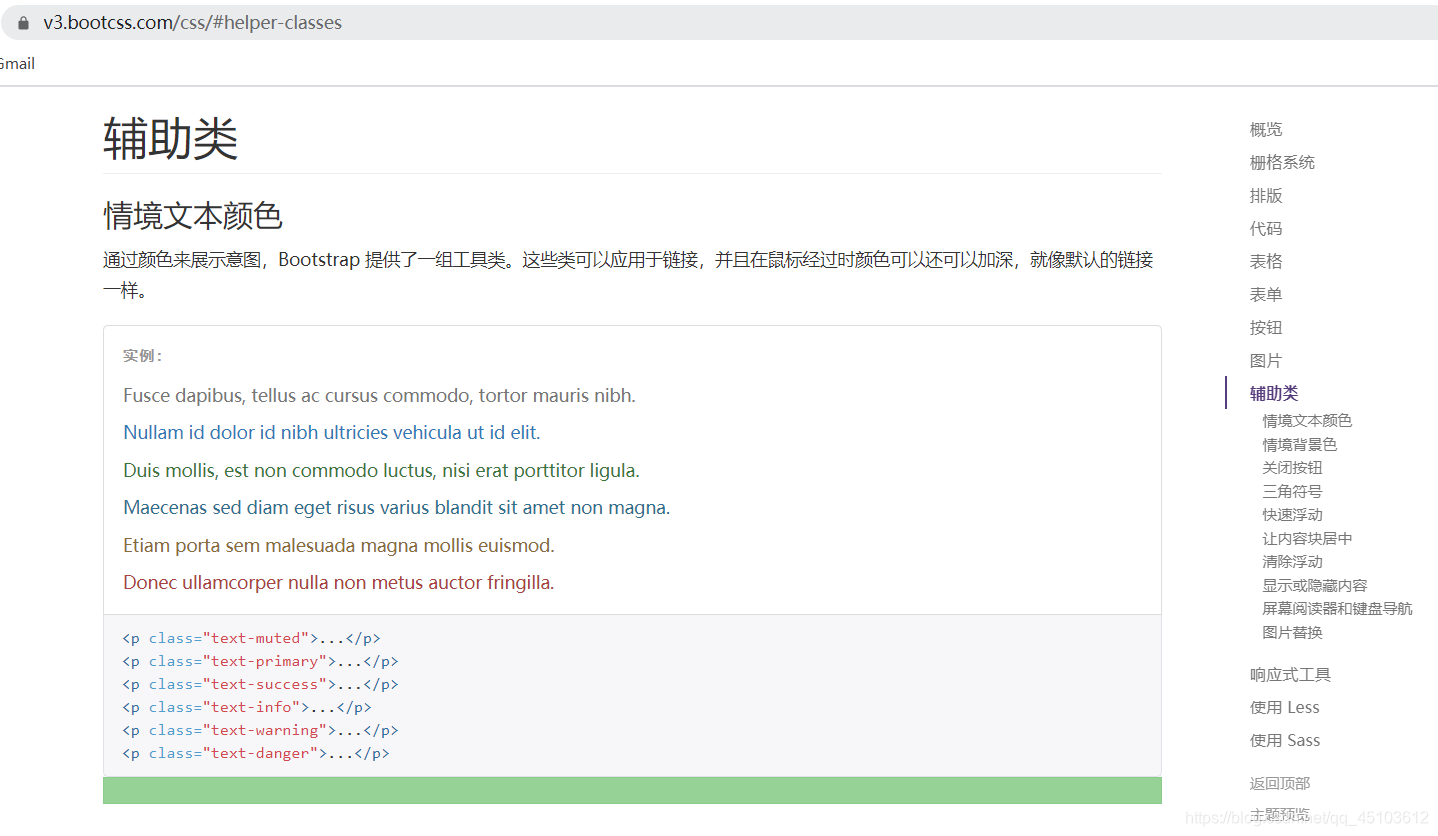
Task: Select 三角符号 sidebar sub-item
Action: pyautogui.click(x=1292, y=491)
